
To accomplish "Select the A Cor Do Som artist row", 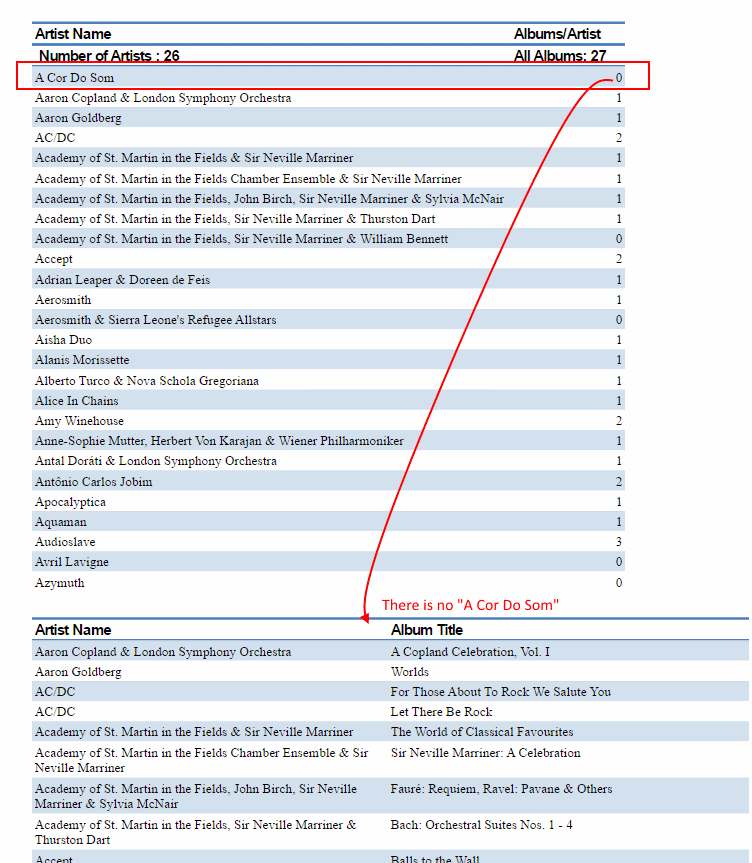I will 75,78.
